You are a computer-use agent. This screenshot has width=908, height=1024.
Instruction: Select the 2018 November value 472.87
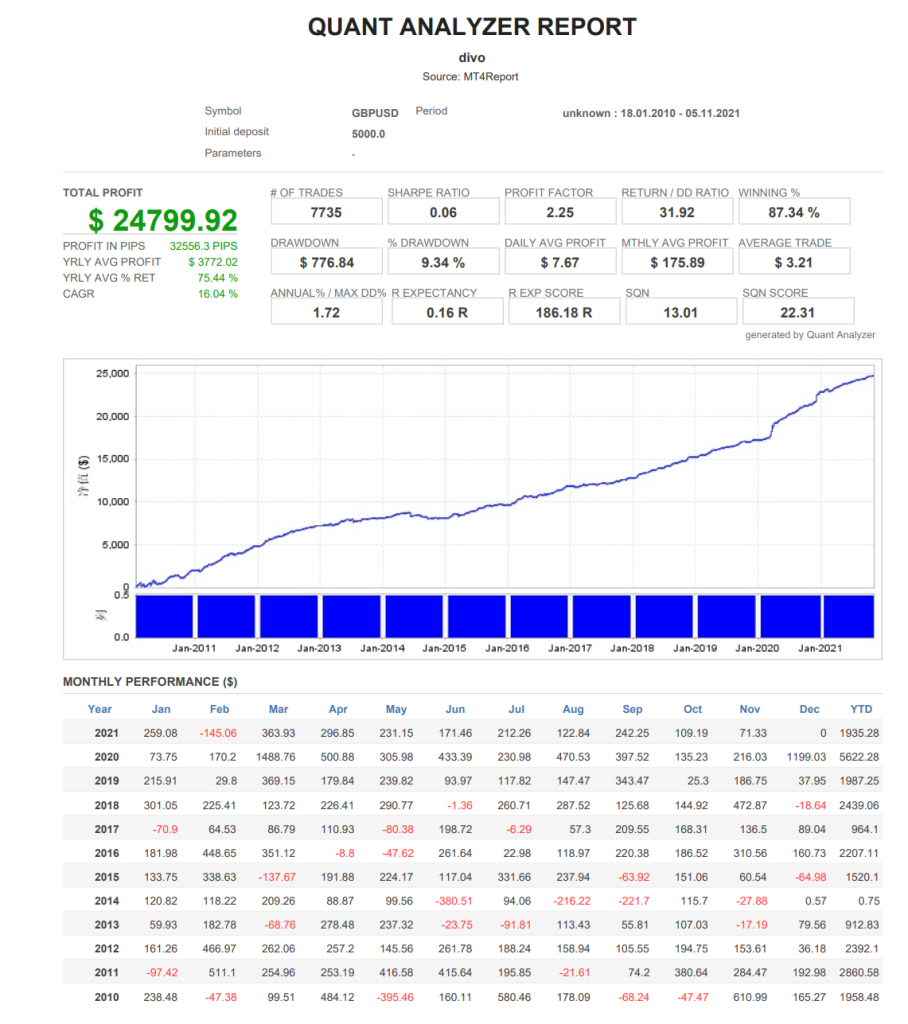click(750, 805)
